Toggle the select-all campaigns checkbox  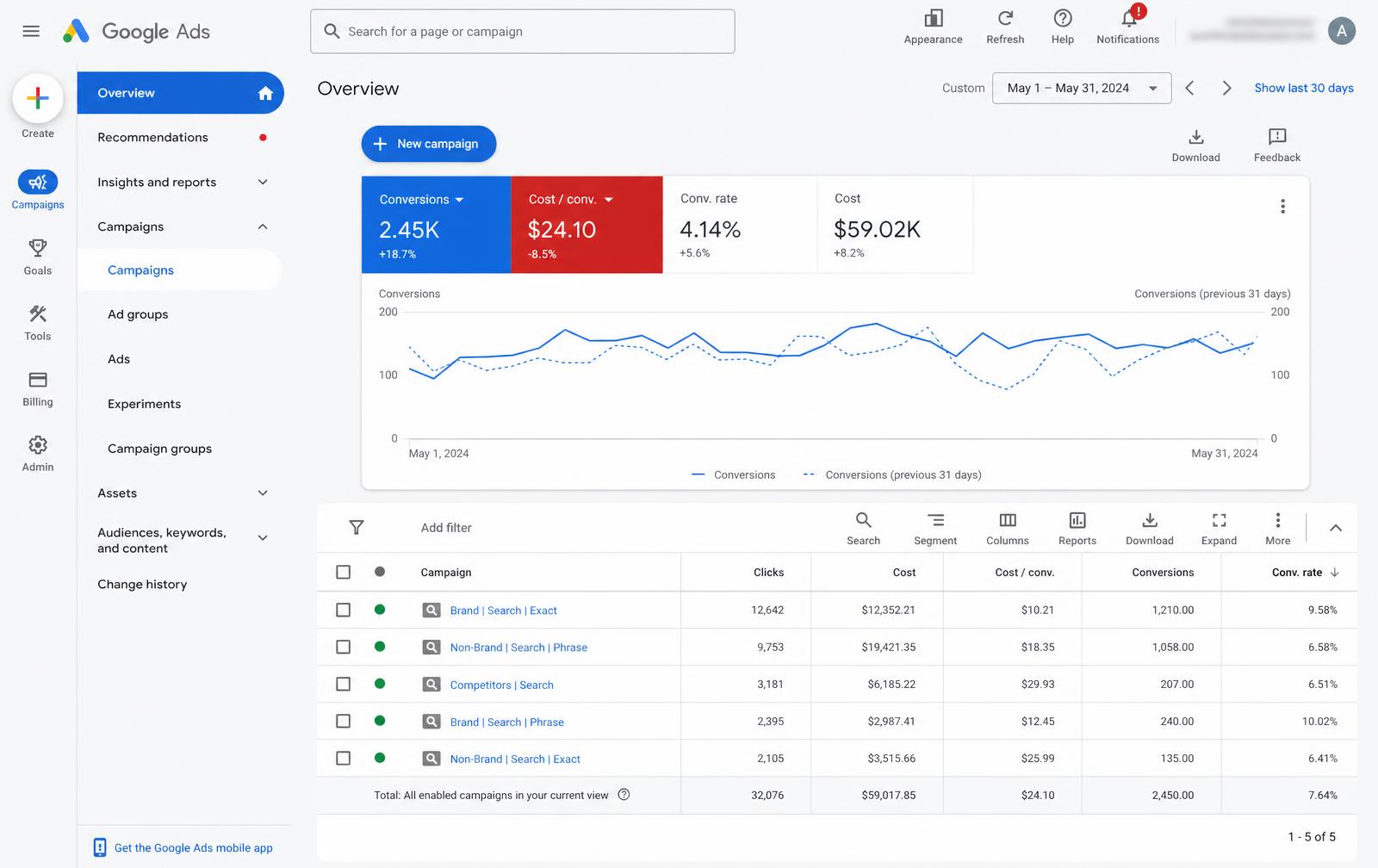point(344,572)
